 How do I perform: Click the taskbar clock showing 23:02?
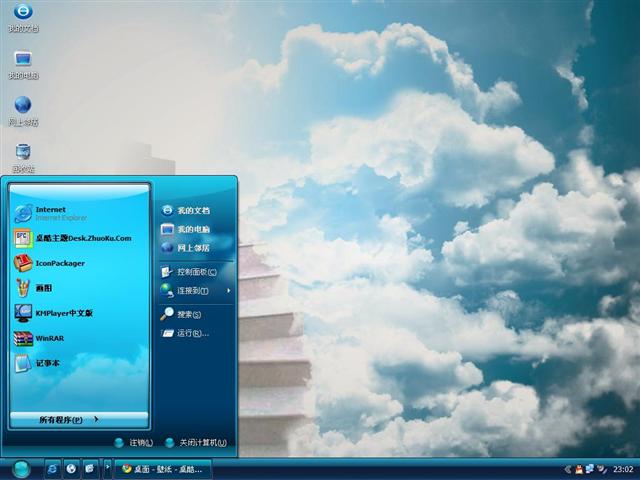coord(622,468)
